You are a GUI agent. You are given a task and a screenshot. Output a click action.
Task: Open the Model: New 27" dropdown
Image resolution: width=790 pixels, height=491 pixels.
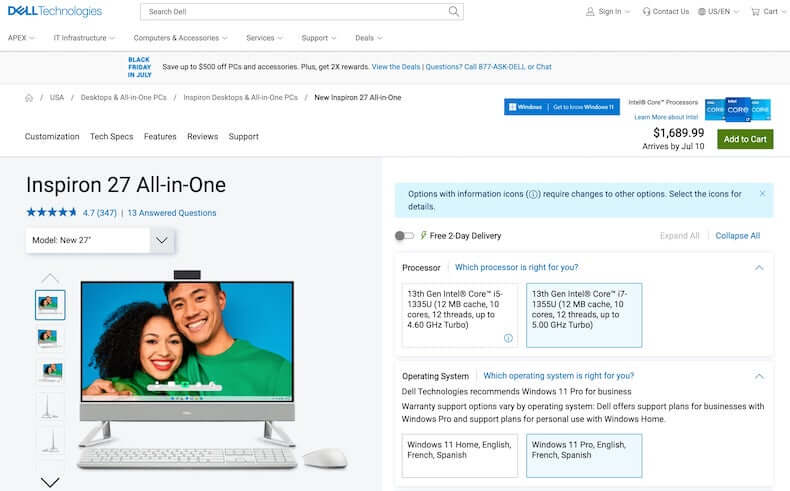pos(100,240)
